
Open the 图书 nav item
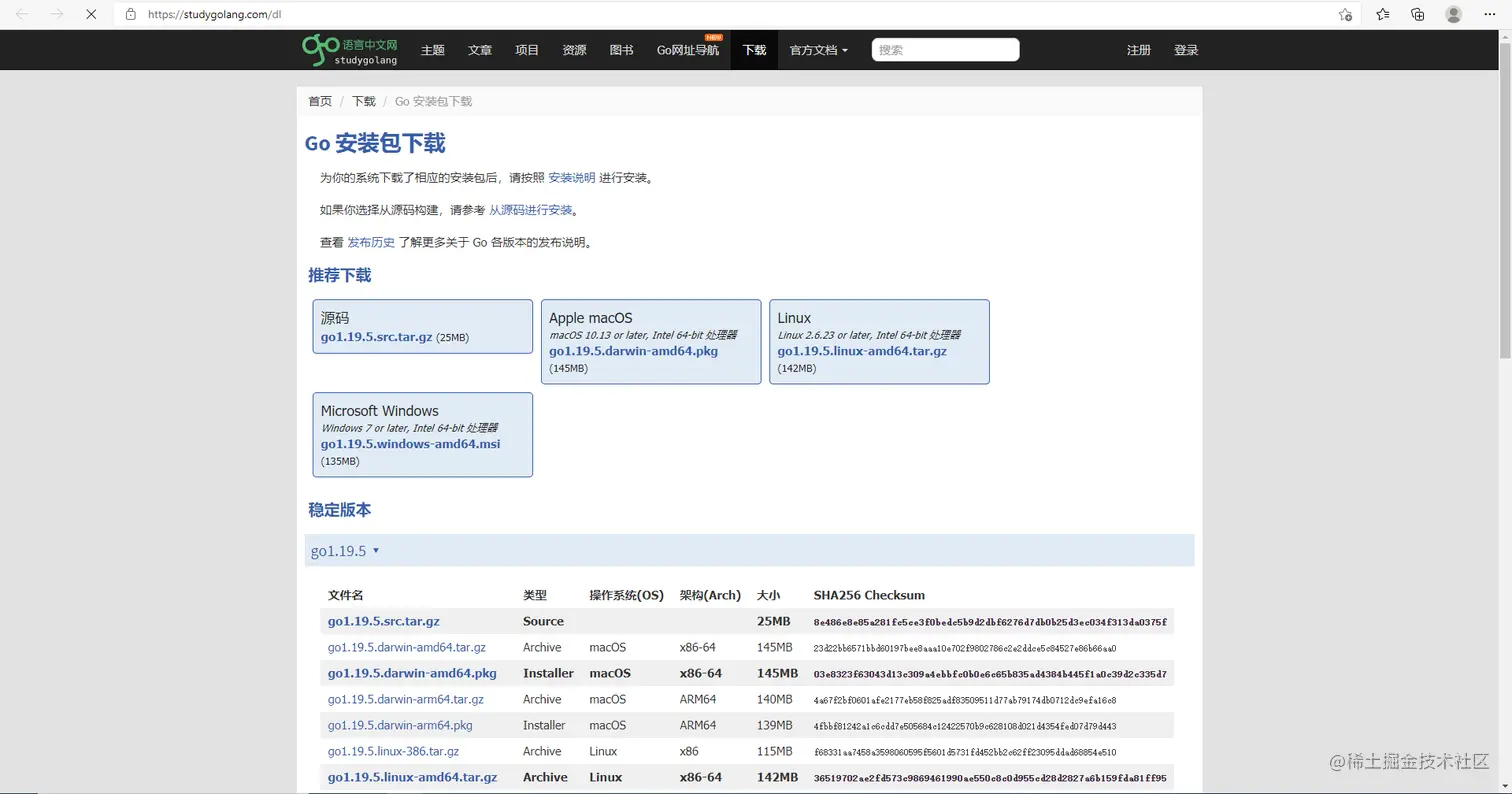click(622, 50)
